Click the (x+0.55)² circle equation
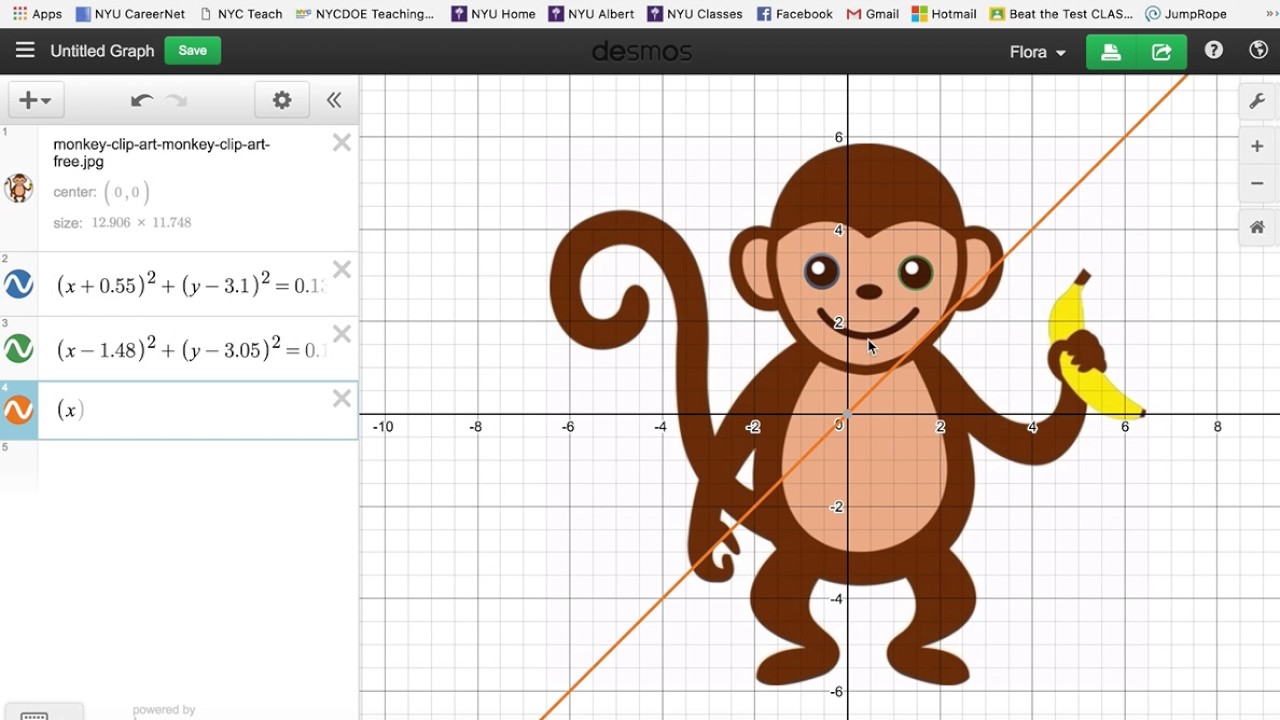 tap(191, 285)
